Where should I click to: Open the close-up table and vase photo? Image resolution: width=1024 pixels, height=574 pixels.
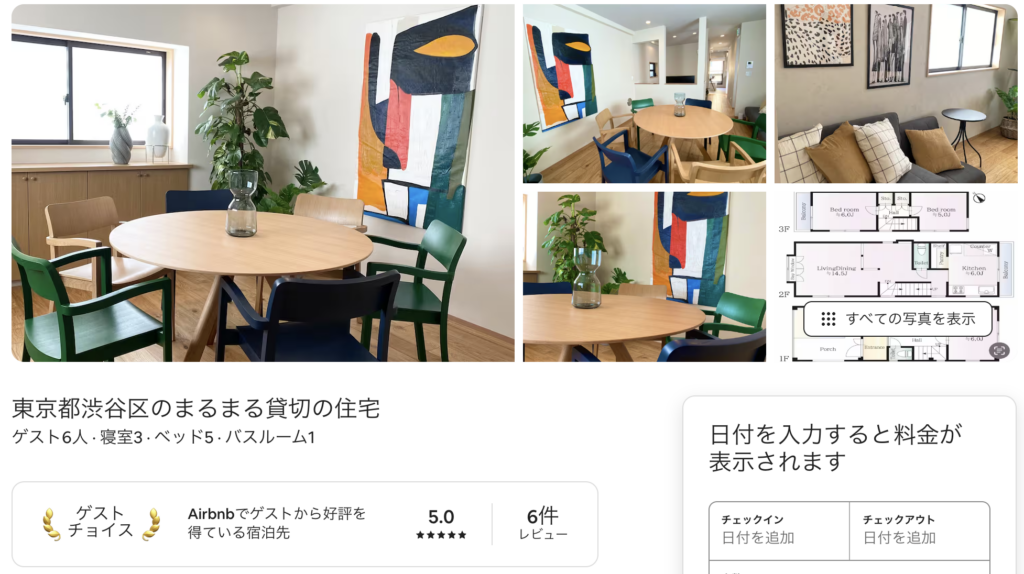point(644,277)
